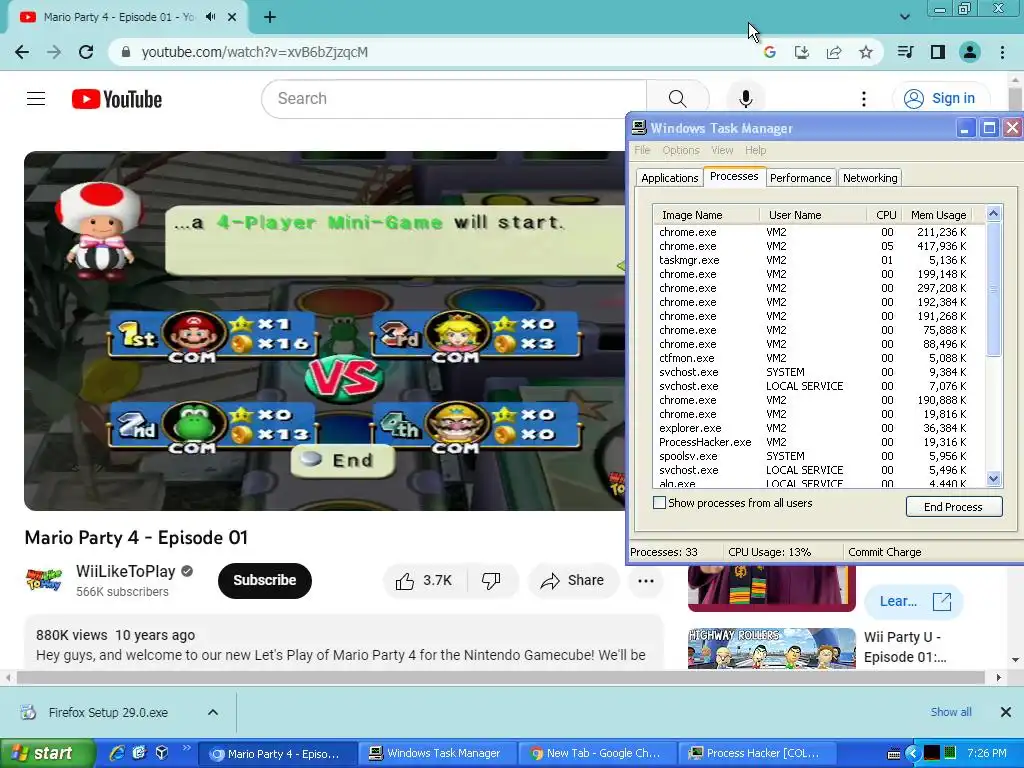The width and height of the screenshot is (1024, 768).
Task: Click the WiiLikeToPlay channel avatar
Action: coord(44,580)
